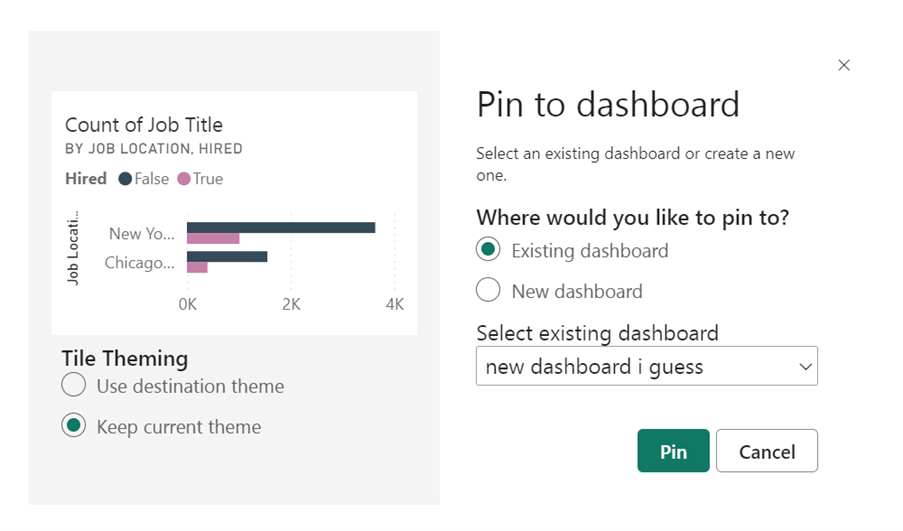
Task: Click the pink True legend dot
Action: 184,179
